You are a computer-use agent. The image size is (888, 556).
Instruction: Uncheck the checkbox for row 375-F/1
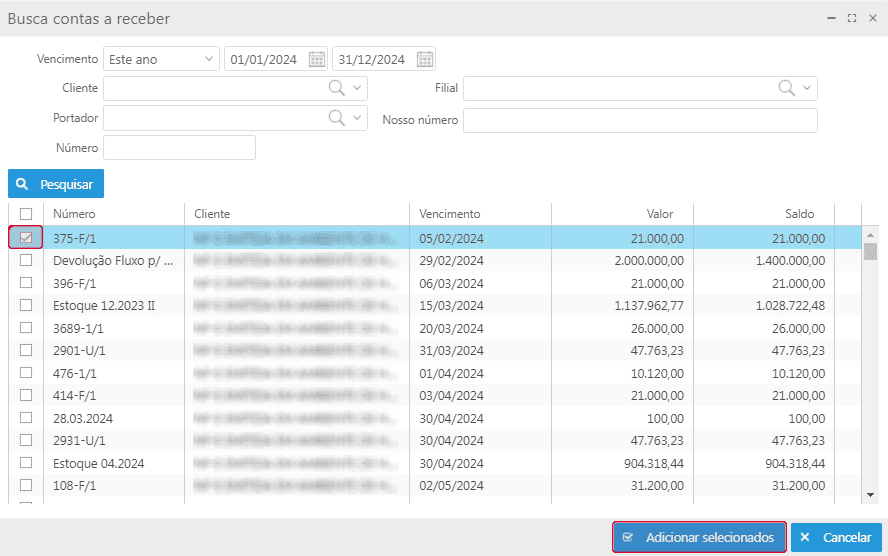click(x=26, y=238)
